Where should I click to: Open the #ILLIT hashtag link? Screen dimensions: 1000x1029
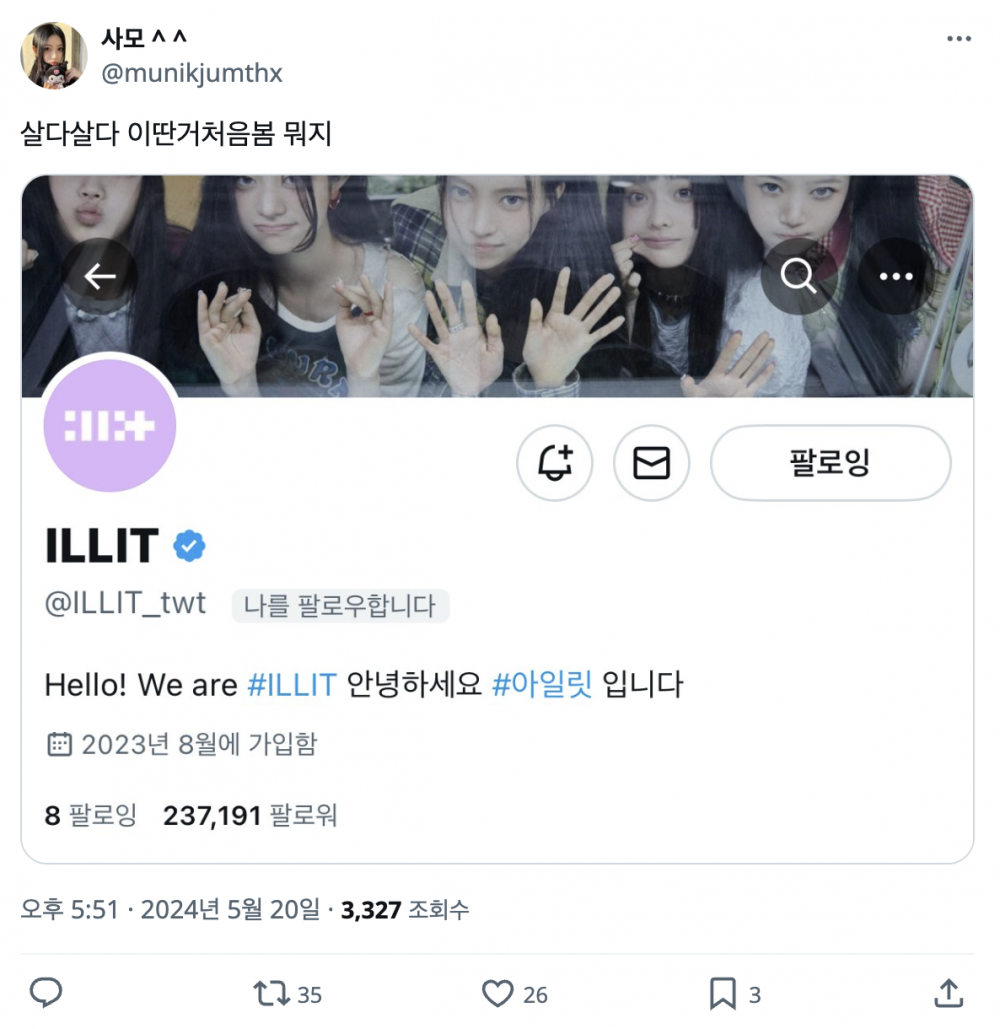[292, 685]
